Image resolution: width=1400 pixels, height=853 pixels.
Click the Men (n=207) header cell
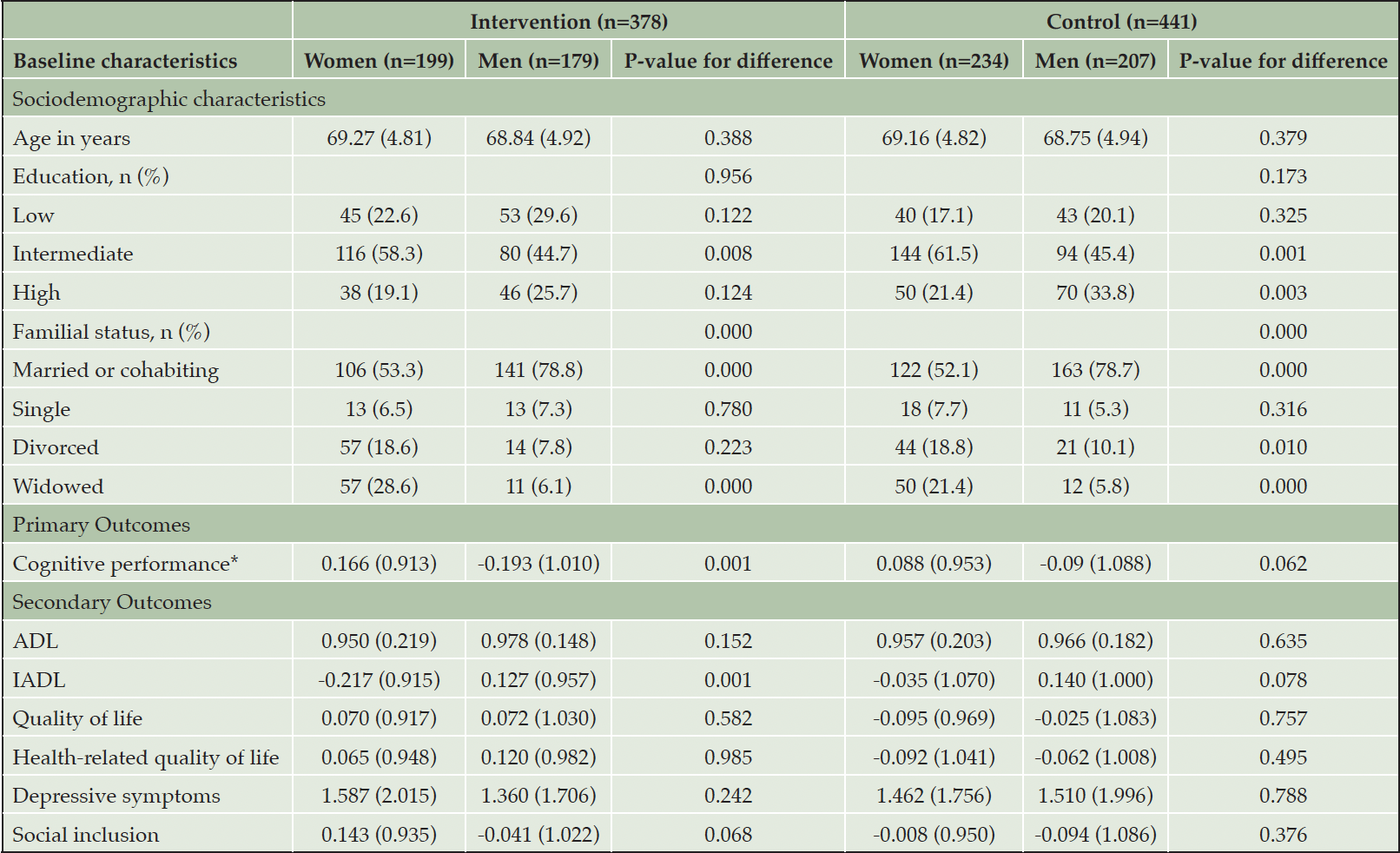(x=1095, y=60)
